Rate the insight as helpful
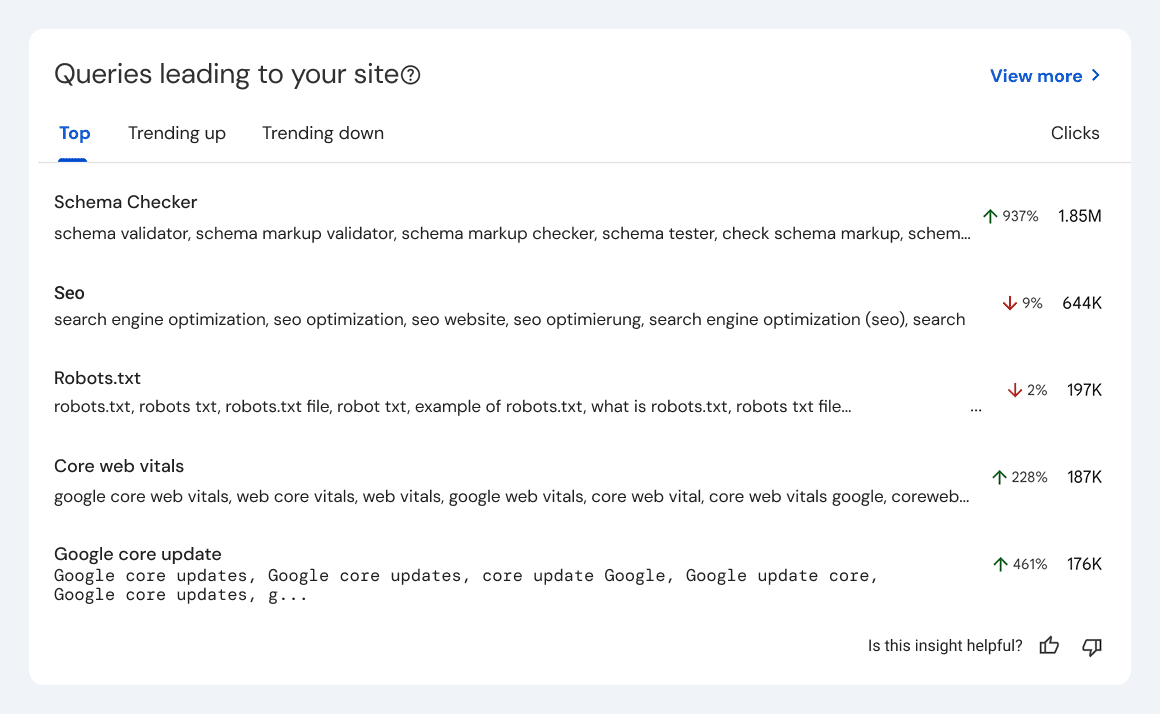This screenshot has height=714, width=1160. tap(1048, 646)
